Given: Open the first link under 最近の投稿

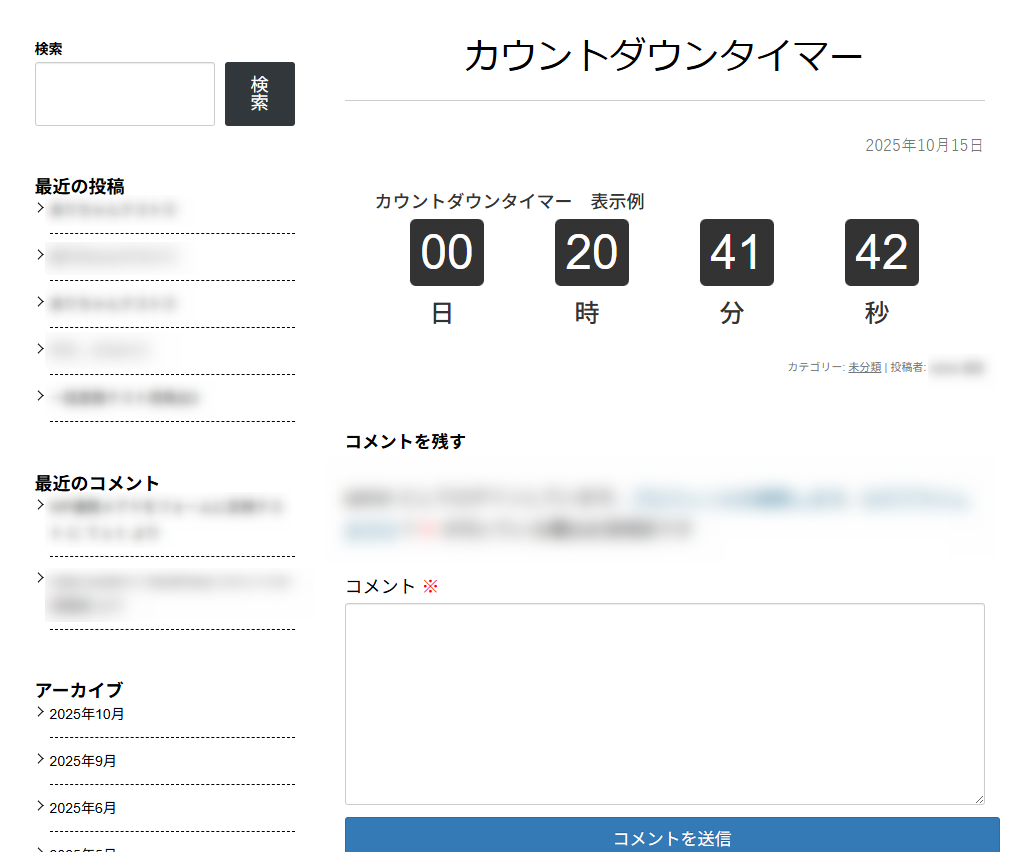Looking at the screenshot, I should [x=113, y=210].
